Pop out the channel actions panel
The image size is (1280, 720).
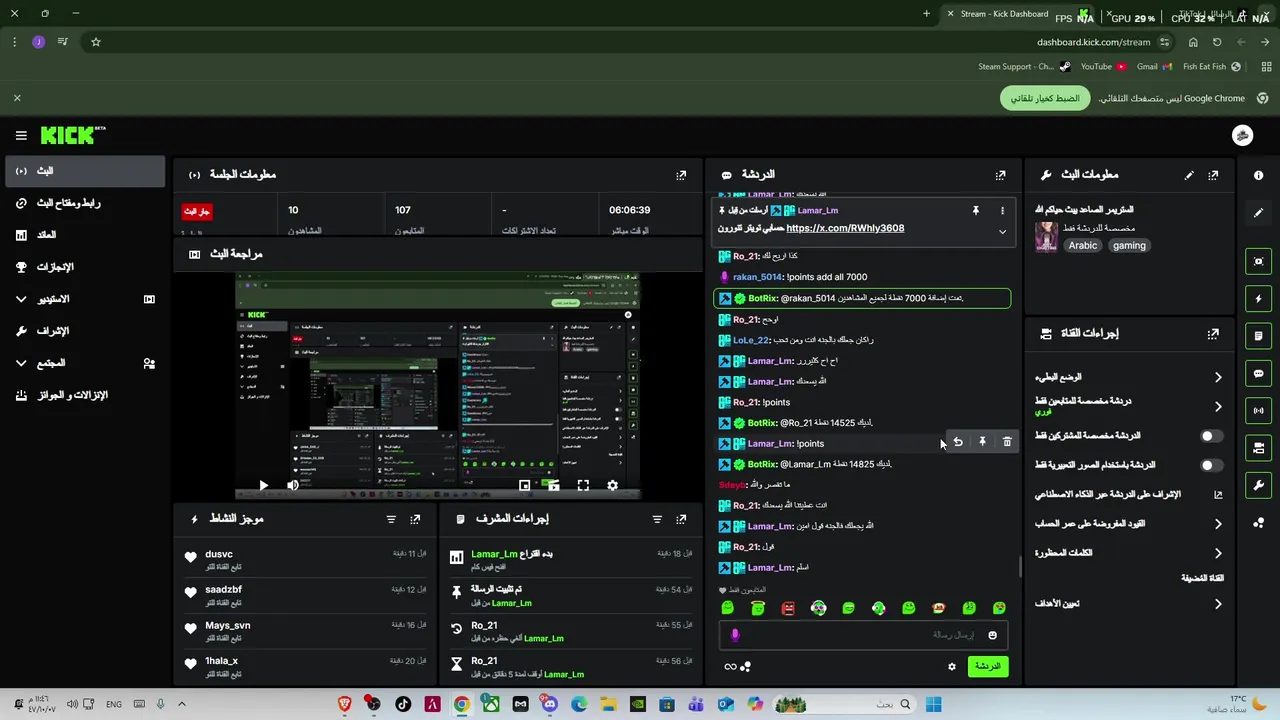pyautogui.click(x=1213, y=334)
